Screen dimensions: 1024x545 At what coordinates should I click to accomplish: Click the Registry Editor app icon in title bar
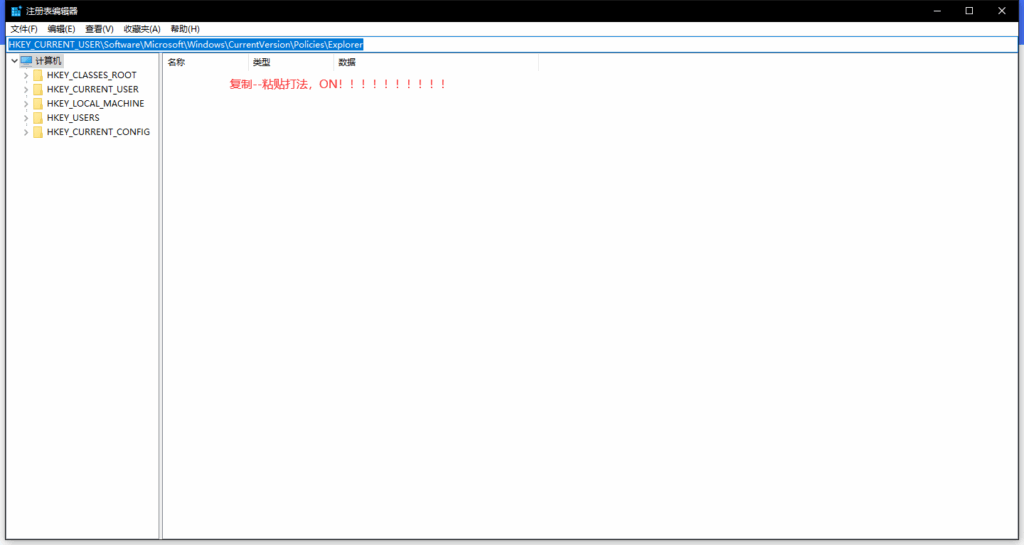click(x=16, y=10)
